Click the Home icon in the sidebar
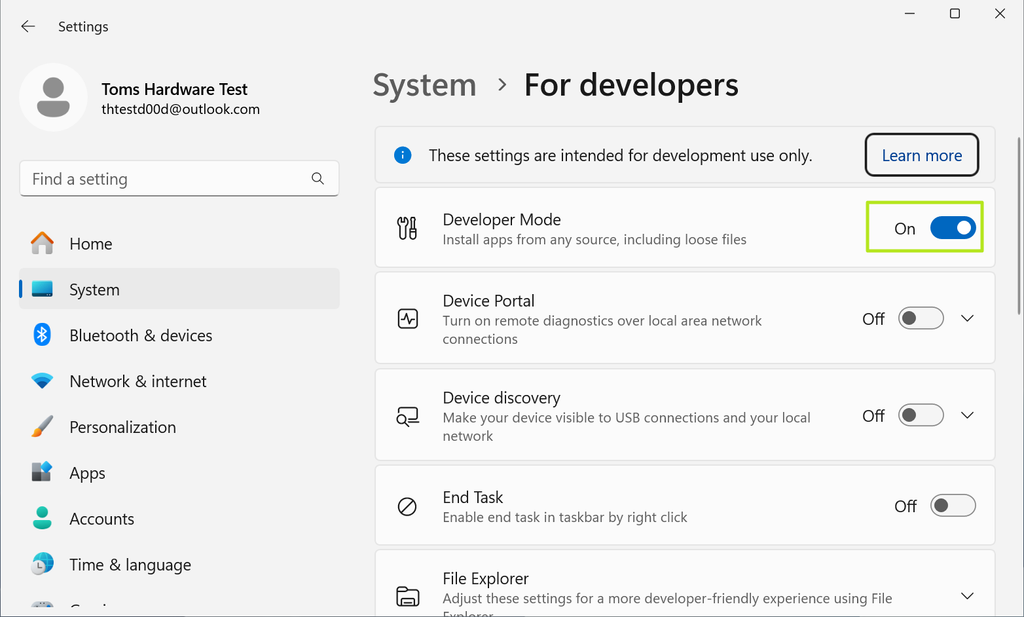This screenshot has width=1024, height=617. point(42,243)
